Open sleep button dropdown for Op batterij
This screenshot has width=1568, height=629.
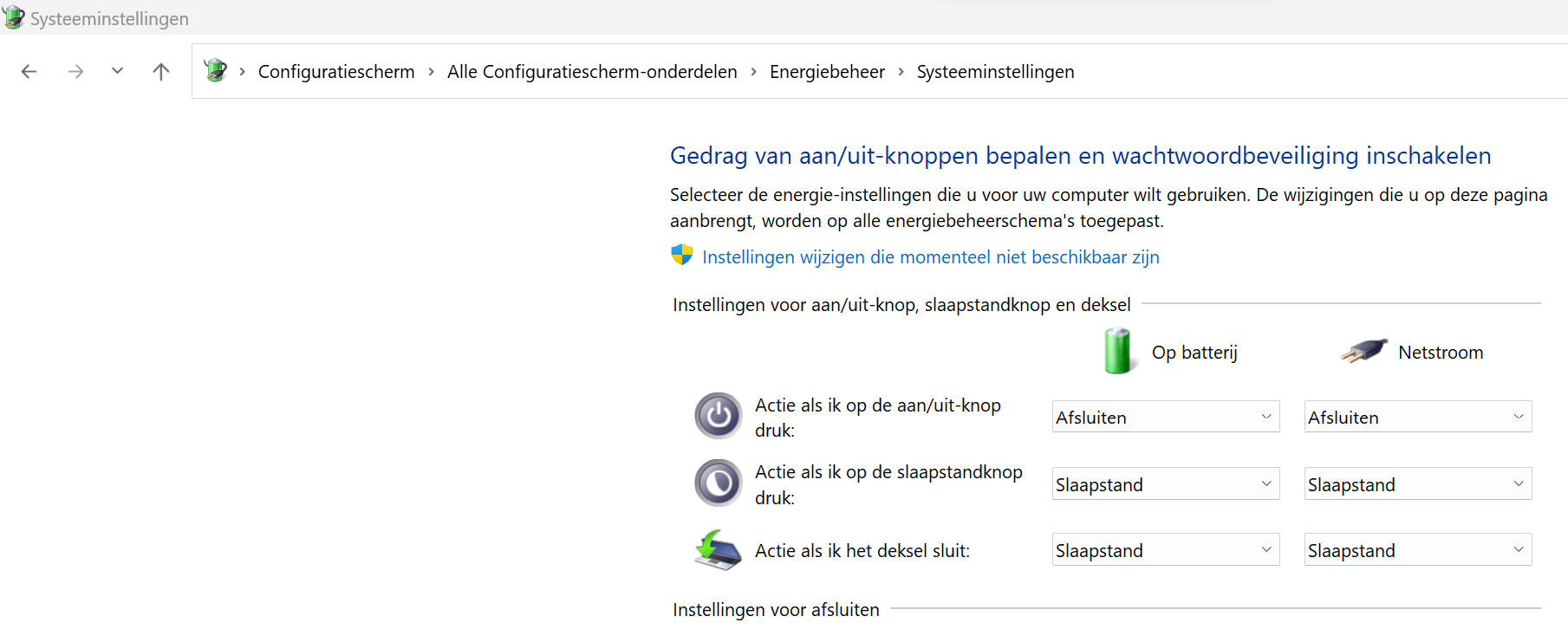pyautogui.click(x=1165, y=484)
